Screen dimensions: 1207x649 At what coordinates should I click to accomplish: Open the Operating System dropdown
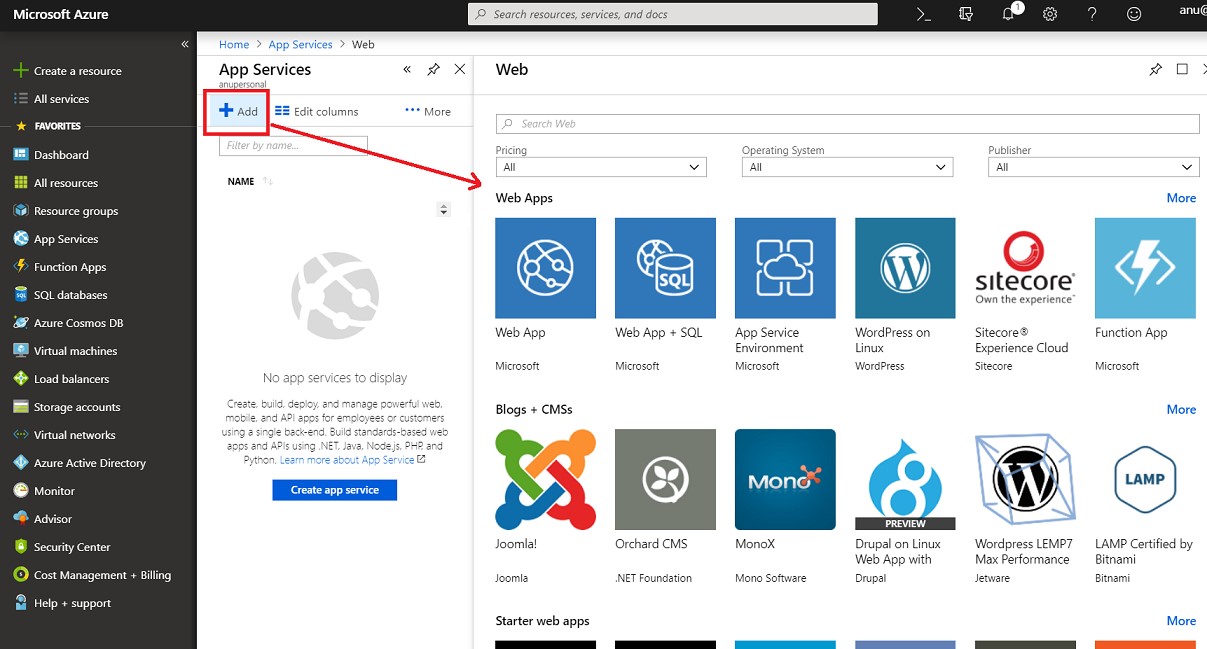pos(847,167)
